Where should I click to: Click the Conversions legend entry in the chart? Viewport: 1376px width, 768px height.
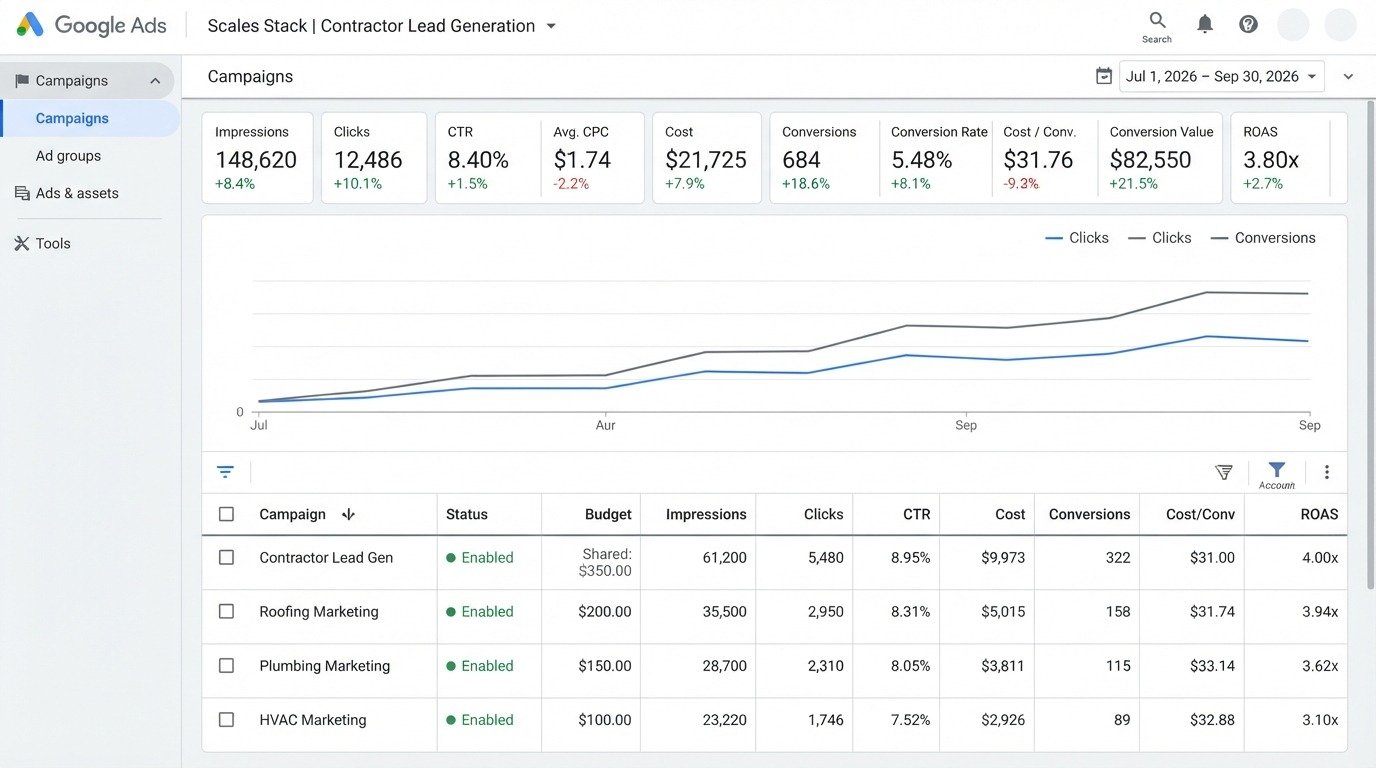tap(1263, 238)
